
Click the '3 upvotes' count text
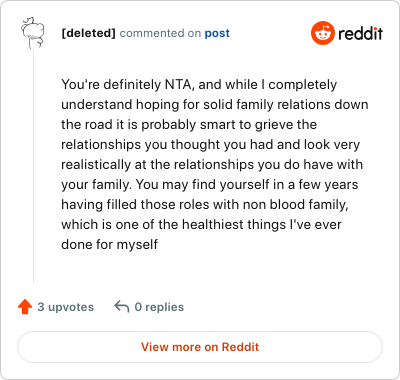(x=66, y=307)
